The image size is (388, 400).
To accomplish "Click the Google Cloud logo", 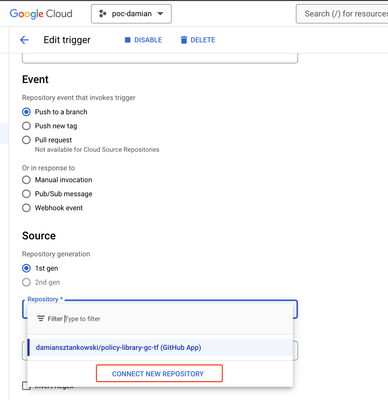I will (x=41, y=14).
